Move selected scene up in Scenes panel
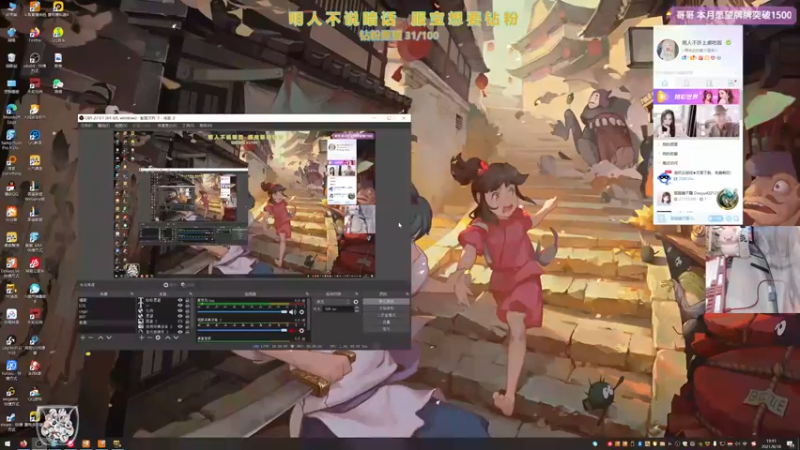Screen dimensions: 800x450 tap(101, 337)
